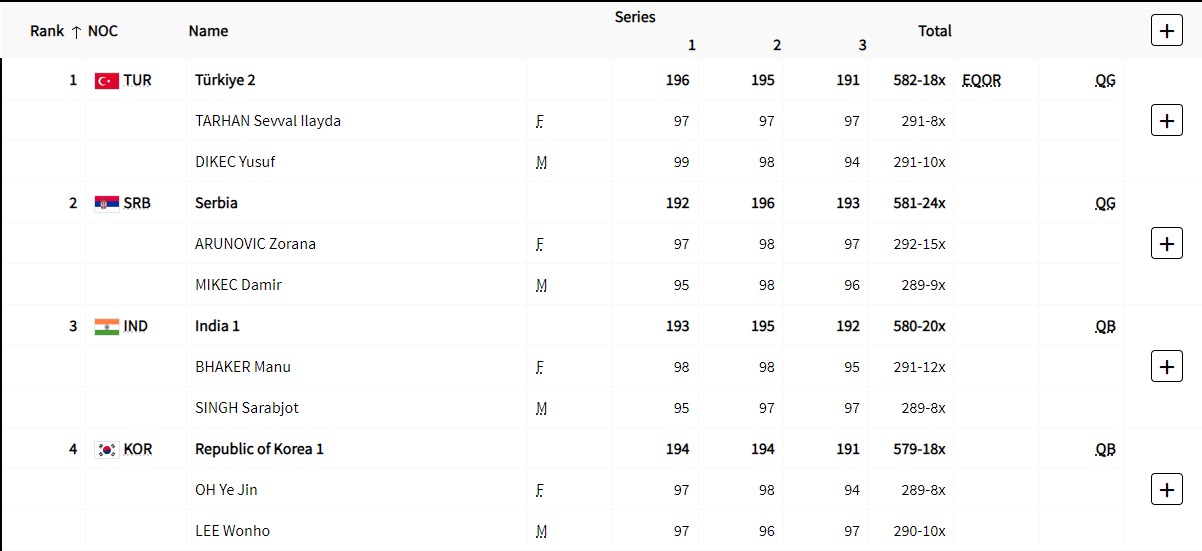The width and height of the screenshot is (1202, 551).
Task: Expand India 1 team details plus button
Action: pos(1166,367)
